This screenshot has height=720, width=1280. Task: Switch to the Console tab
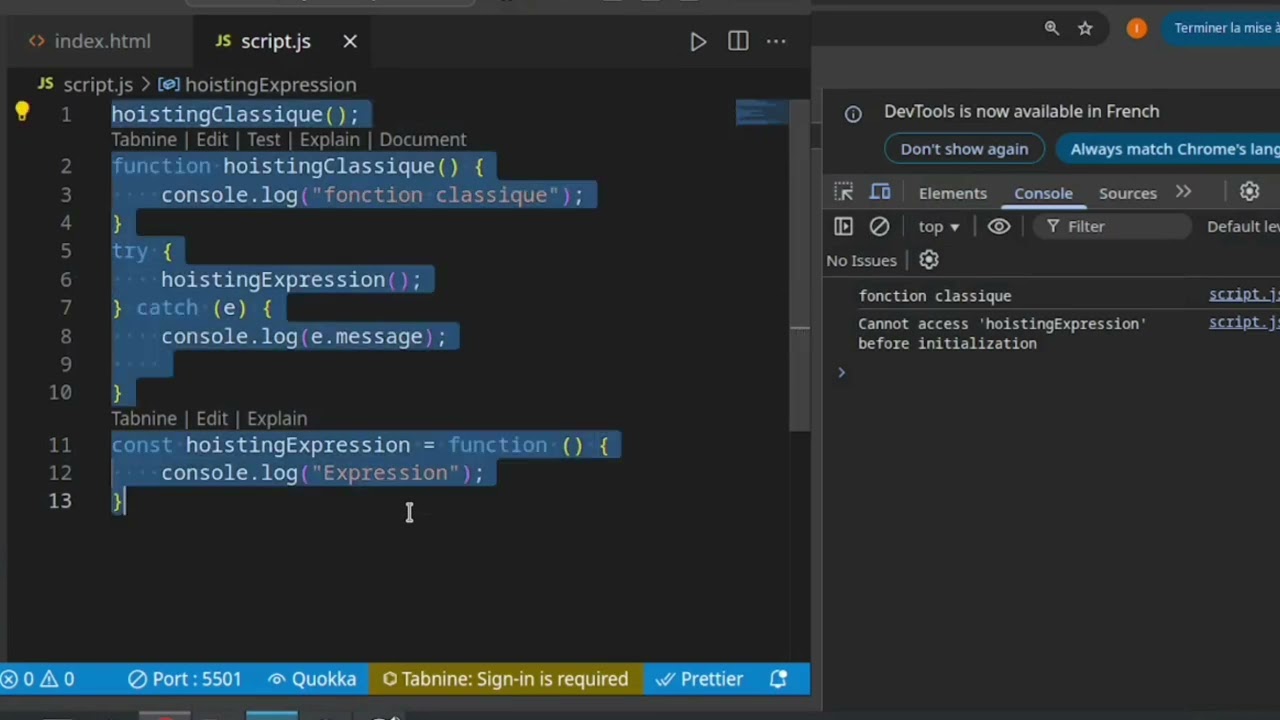point(1043,193)
